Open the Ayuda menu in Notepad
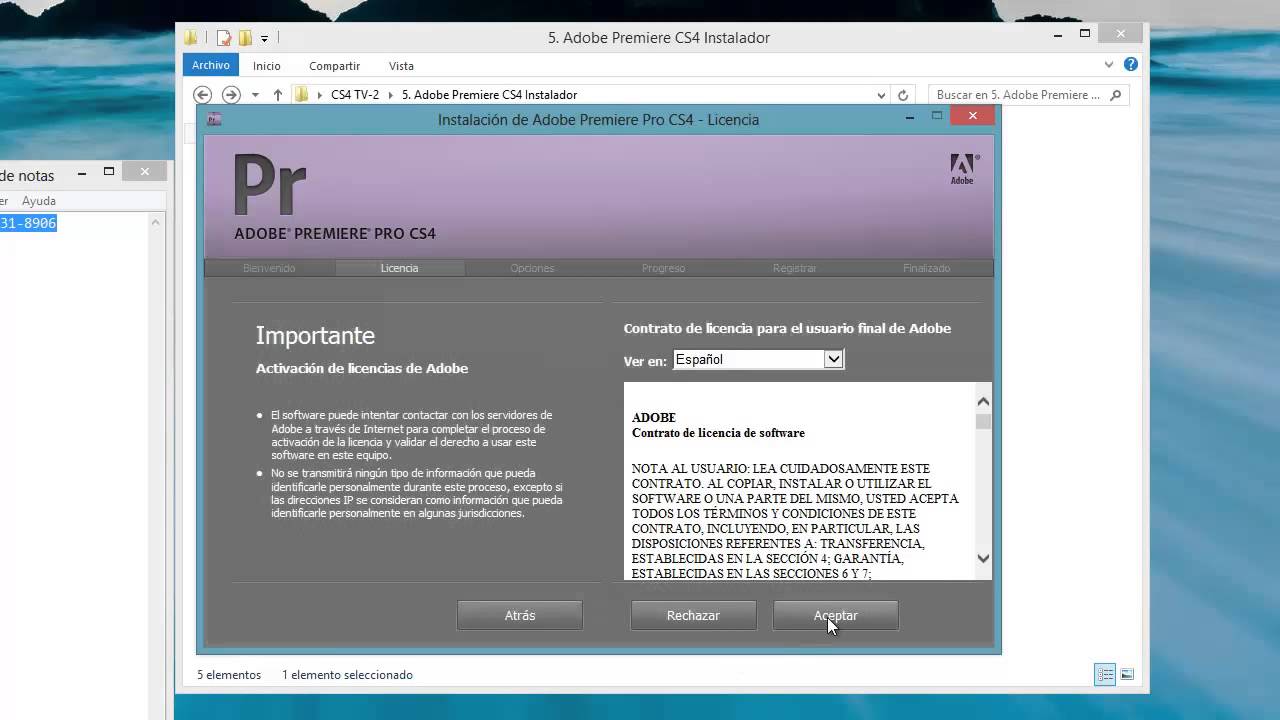1280x720 pixels. click(39, 201)
